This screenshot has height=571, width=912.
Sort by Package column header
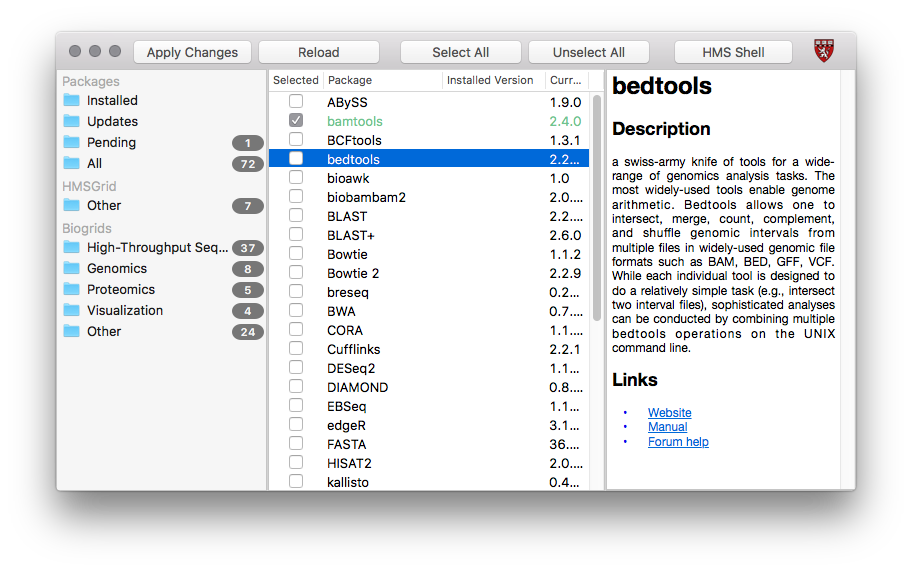(x=383, y=80)
